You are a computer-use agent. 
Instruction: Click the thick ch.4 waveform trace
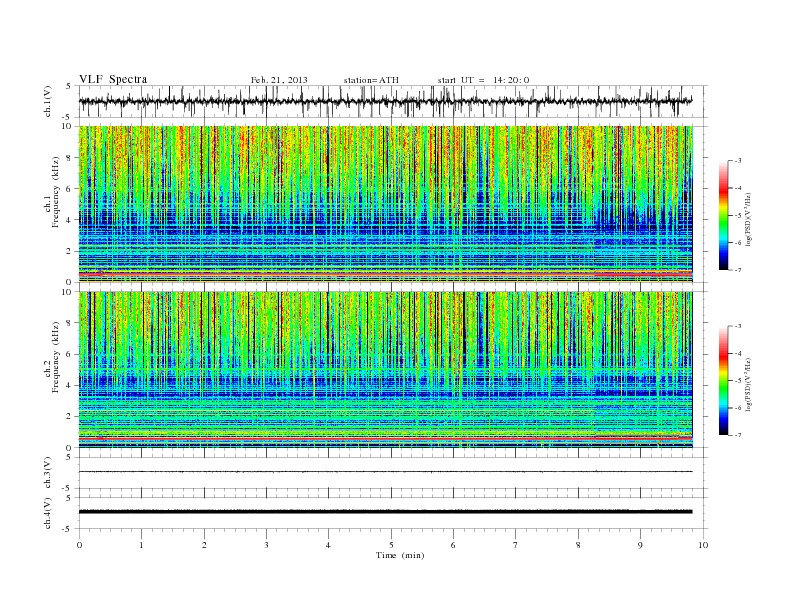(x=385, y=512)
